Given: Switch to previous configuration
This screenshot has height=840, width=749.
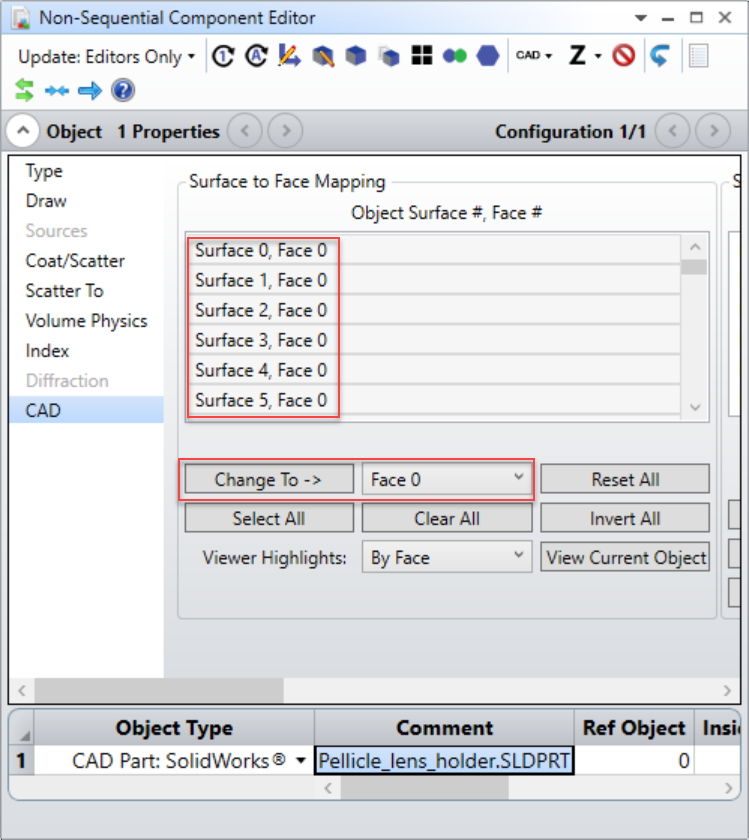Looking at the screenshot, I should pos(672,131).
